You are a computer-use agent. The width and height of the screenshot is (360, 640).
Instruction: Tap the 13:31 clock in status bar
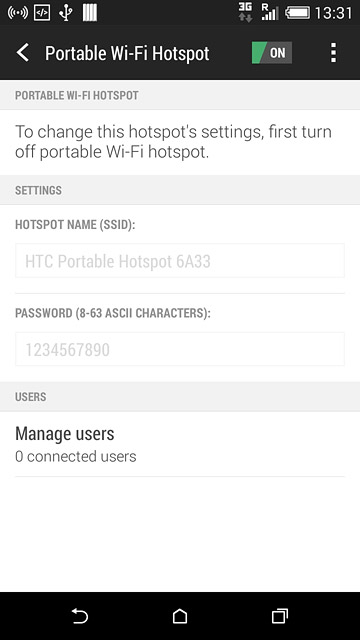333,13
